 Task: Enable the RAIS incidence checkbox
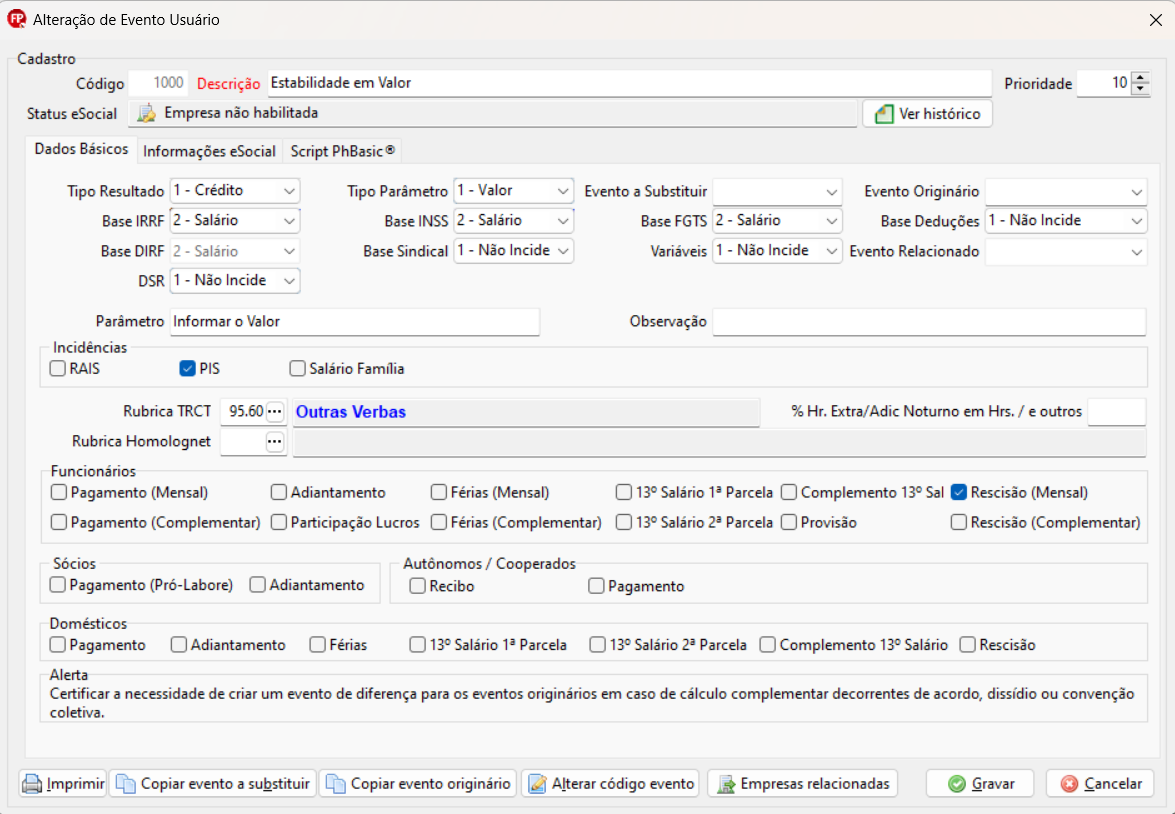tap(58, 369)
